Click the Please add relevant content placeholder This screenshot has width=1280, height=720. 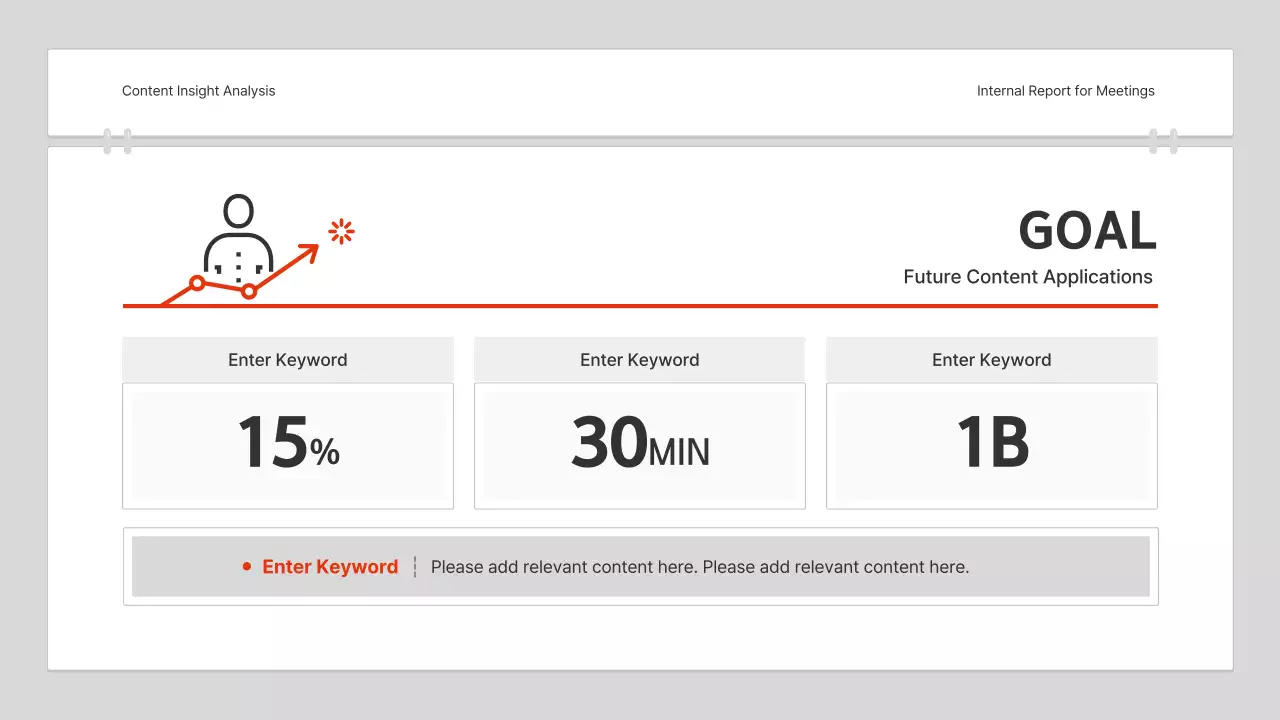pyautogui.click(x=700, y=567)
